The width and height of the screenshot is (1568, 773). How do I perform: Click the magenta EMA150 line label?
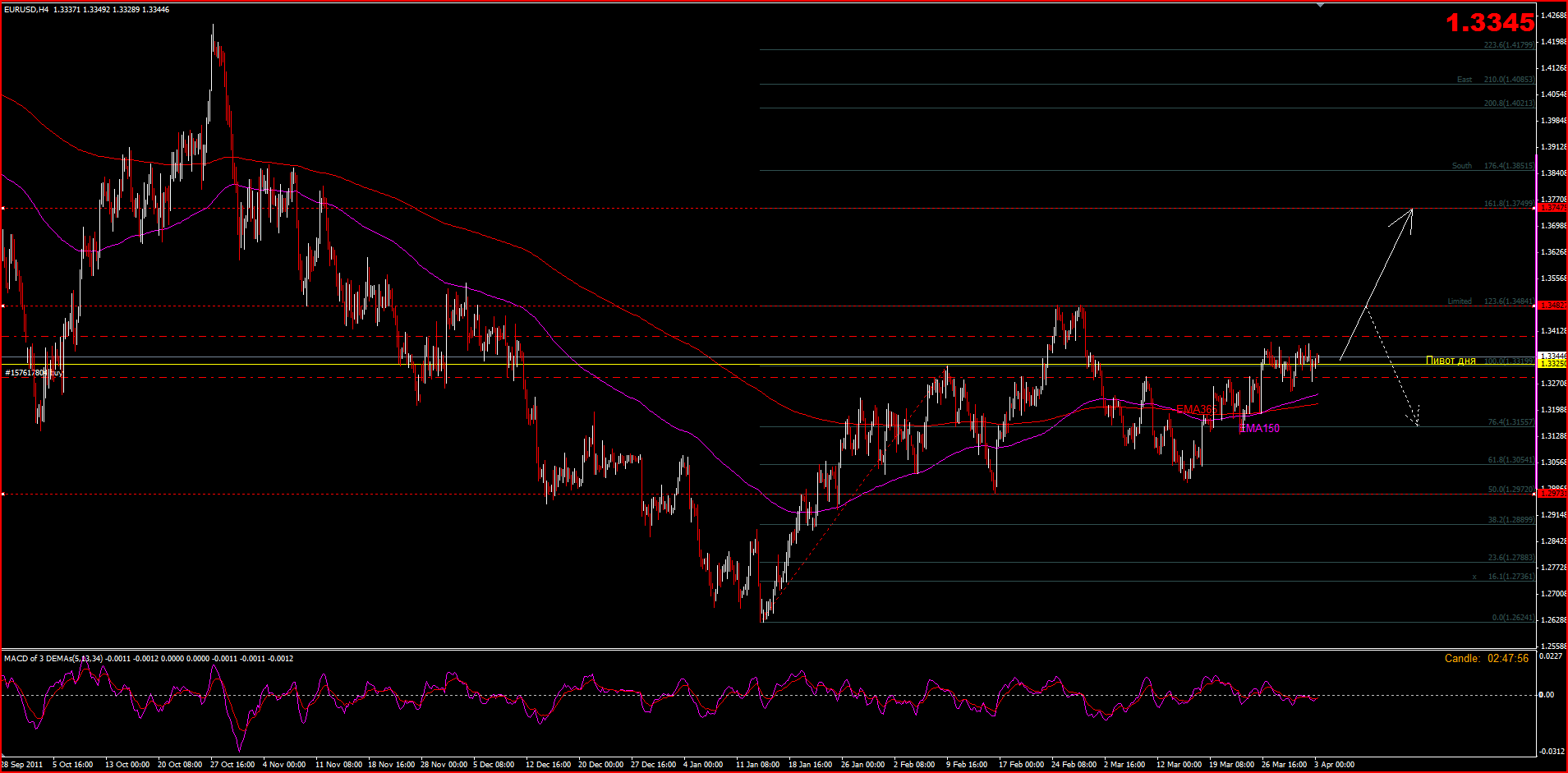[1259, 428]
